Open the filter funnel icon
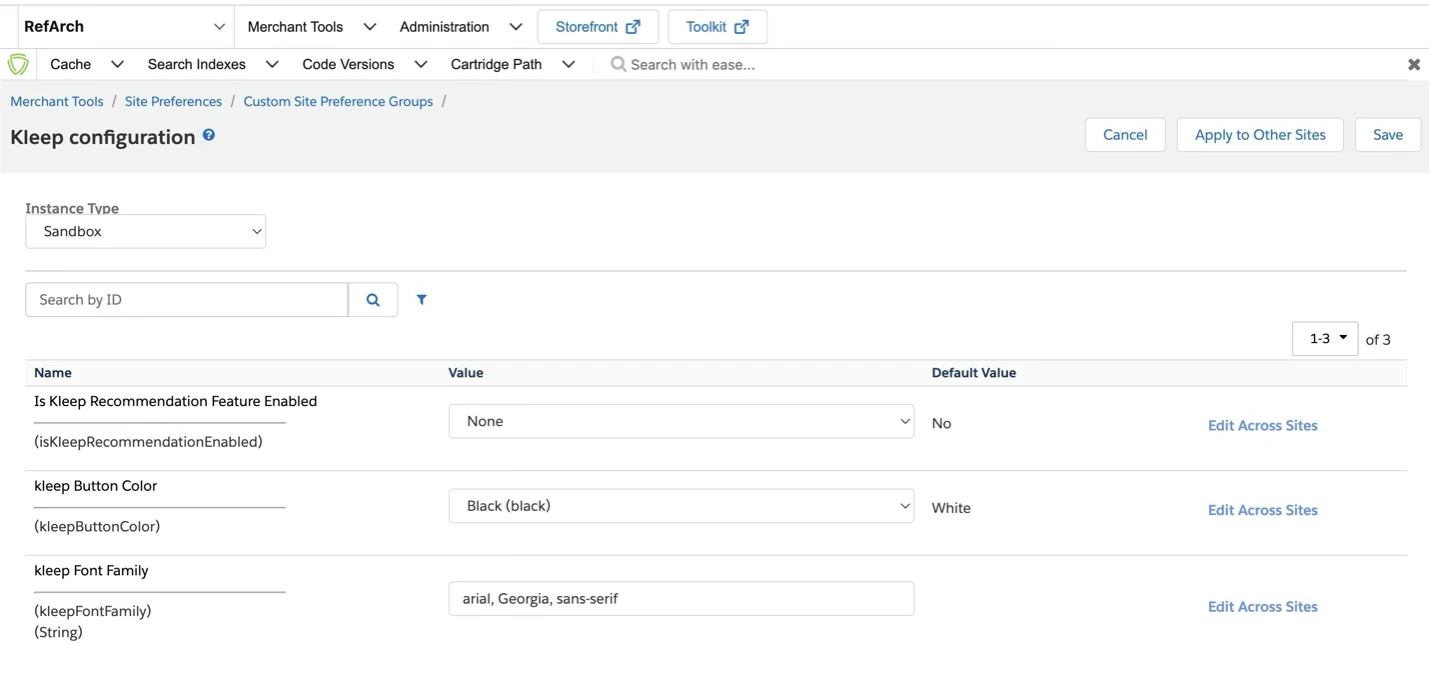The height and width of the screenshot is (696, 1429). pyautogui.click(x=422, y=299)
